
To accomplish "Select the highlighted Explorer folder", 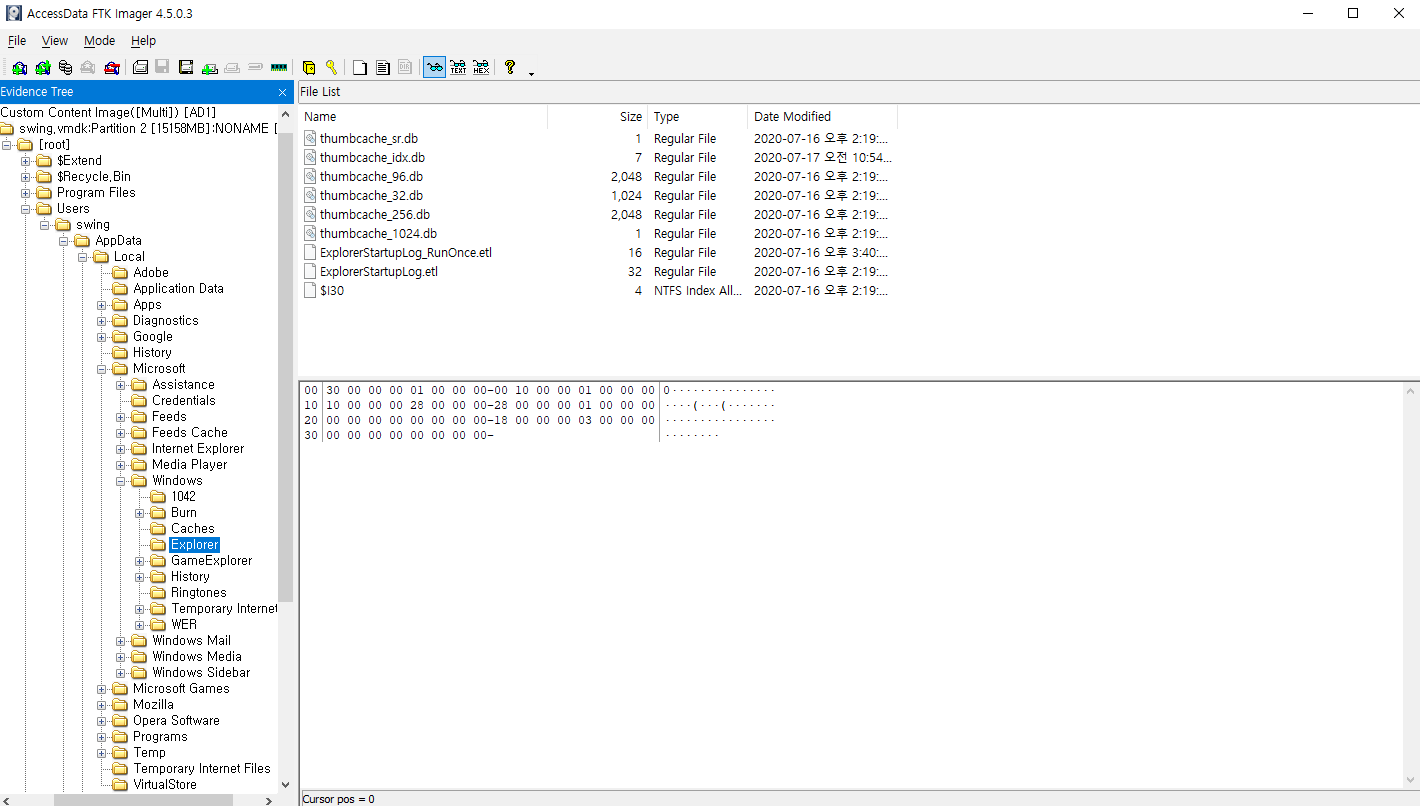I will pos(194,544).
